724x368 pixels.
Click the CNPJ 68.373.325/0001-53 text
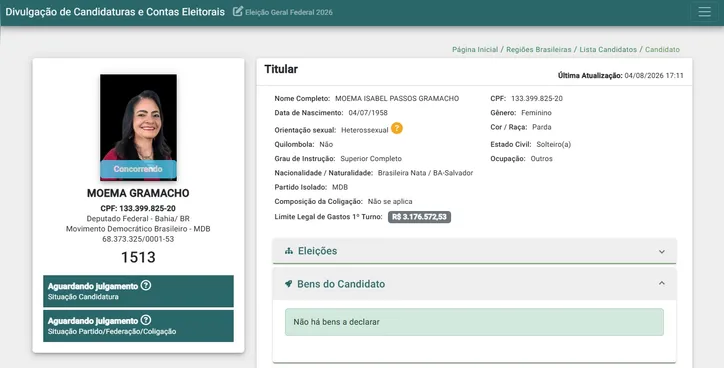point(138,239)
